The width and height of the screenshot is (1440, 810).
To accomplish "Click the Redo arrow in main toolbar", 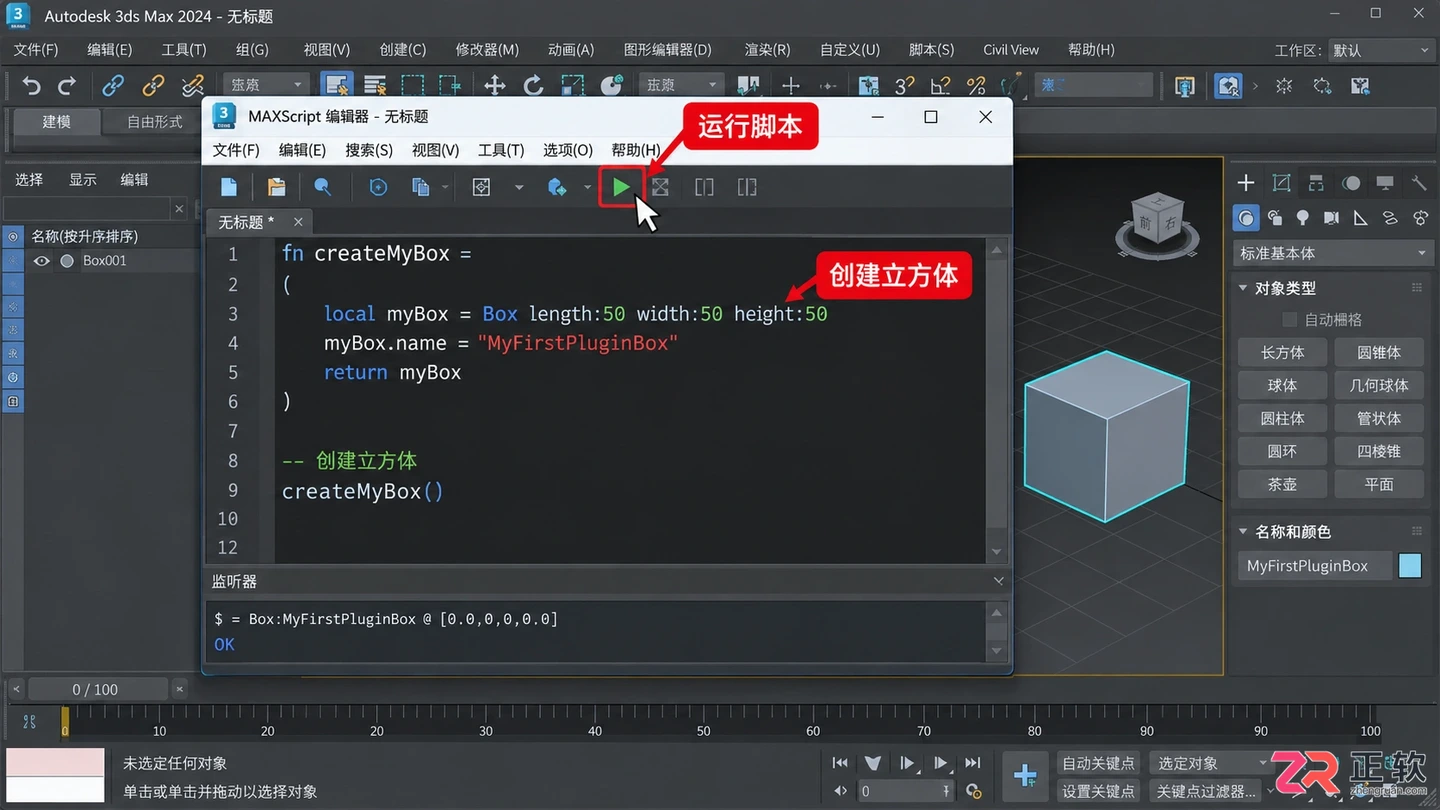I will [67, 86].
